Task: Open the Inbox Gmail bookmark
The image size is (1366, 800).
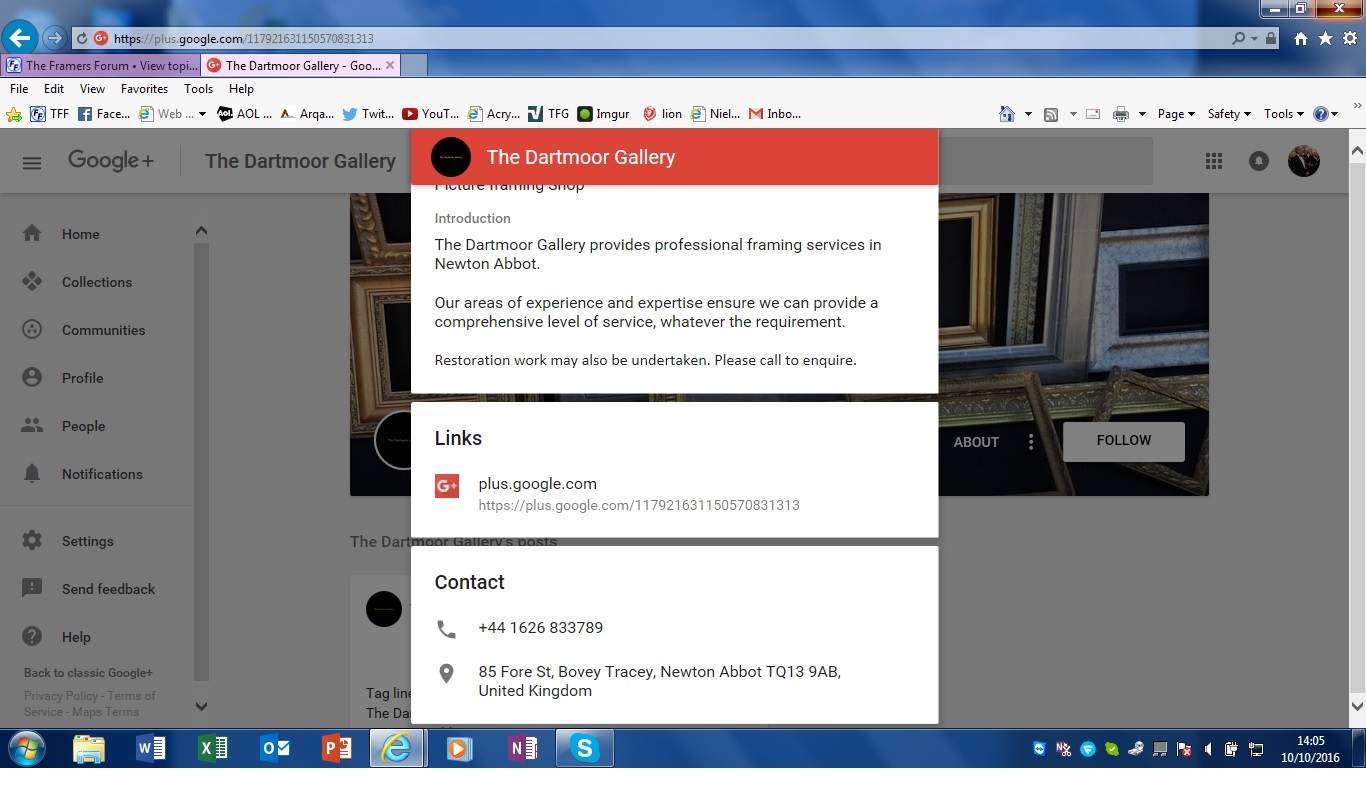Action: tap(775, 114)
